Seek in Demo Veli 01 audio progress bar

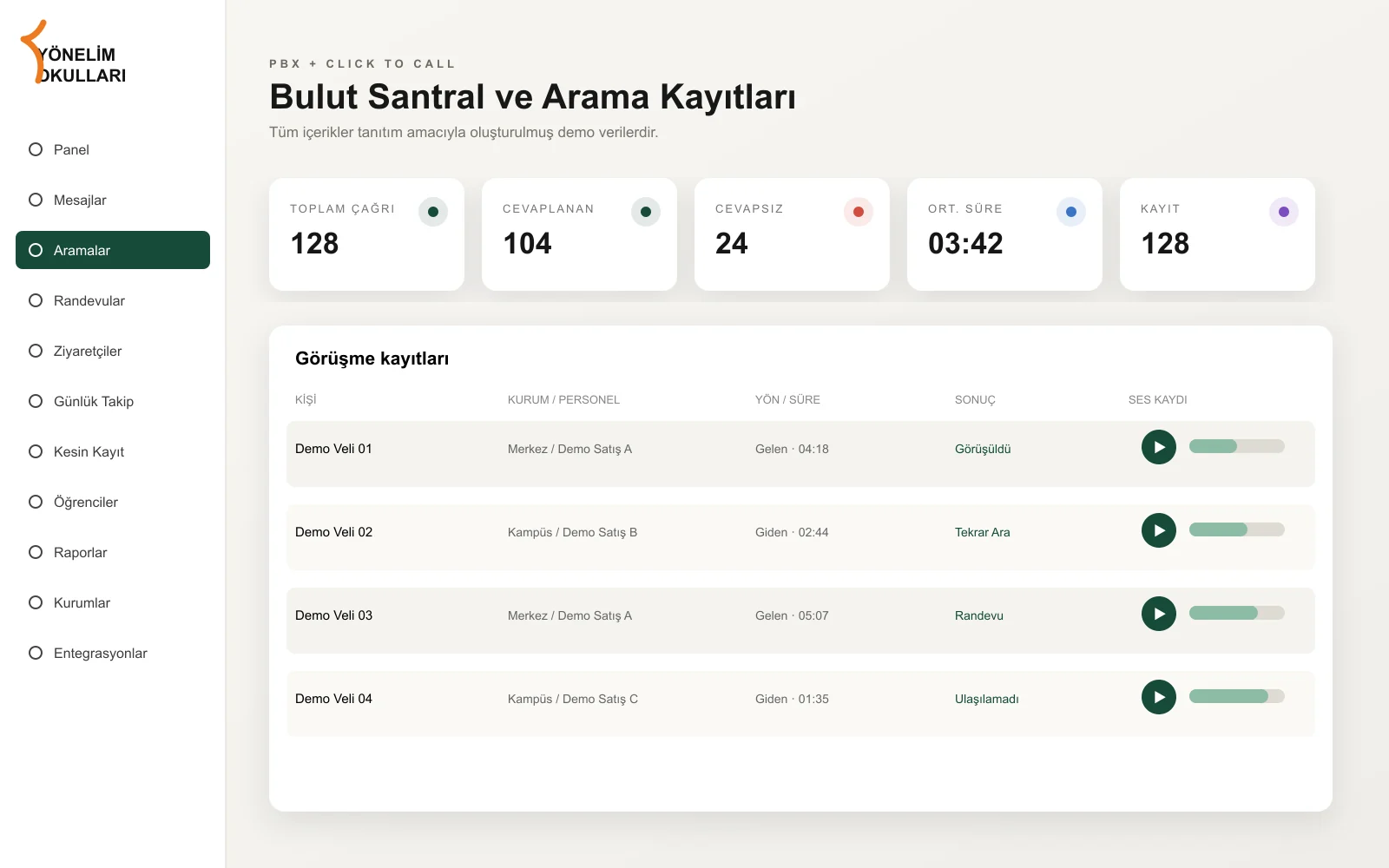[x=1237, y=446]
